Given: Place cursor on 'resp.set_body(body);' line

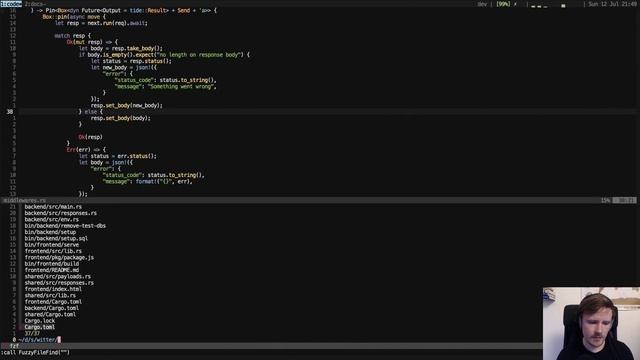Looking at the screenshot, I should pos(120,118).
